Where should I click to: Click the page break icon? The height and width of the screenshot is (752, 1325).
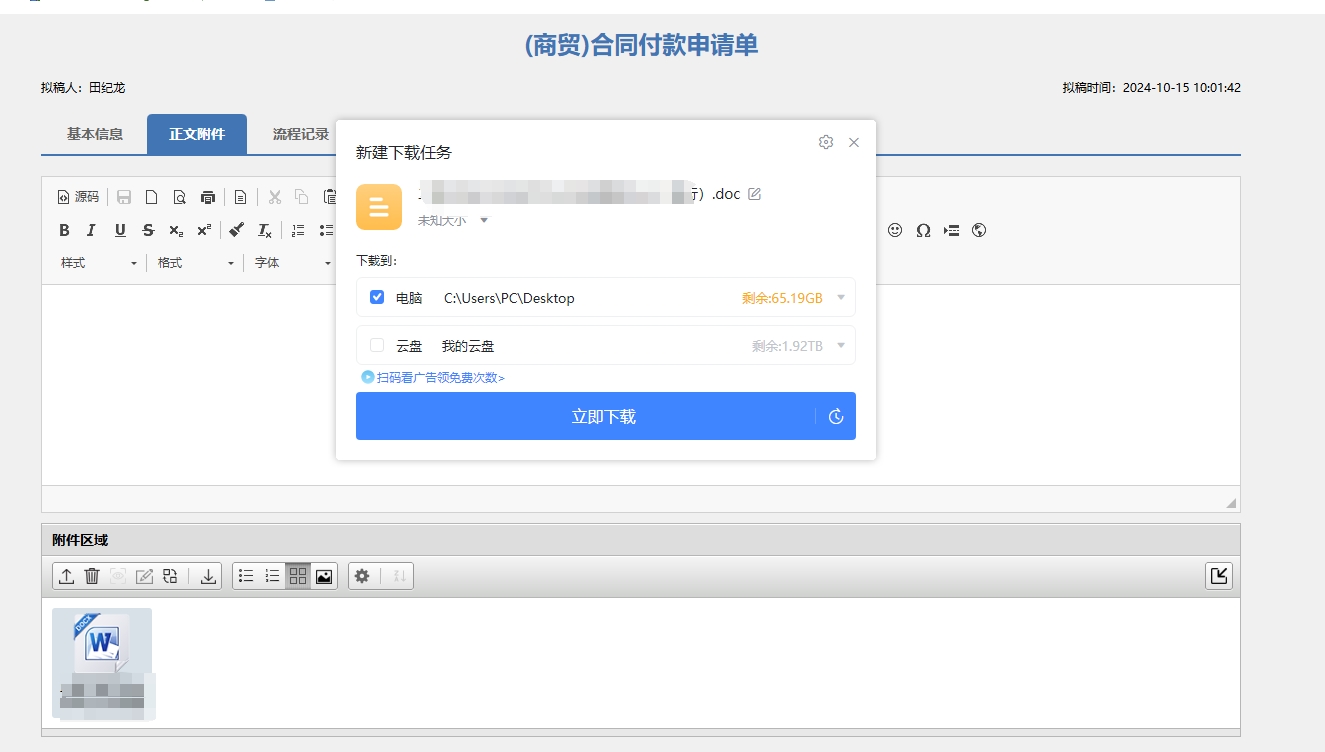951,230
